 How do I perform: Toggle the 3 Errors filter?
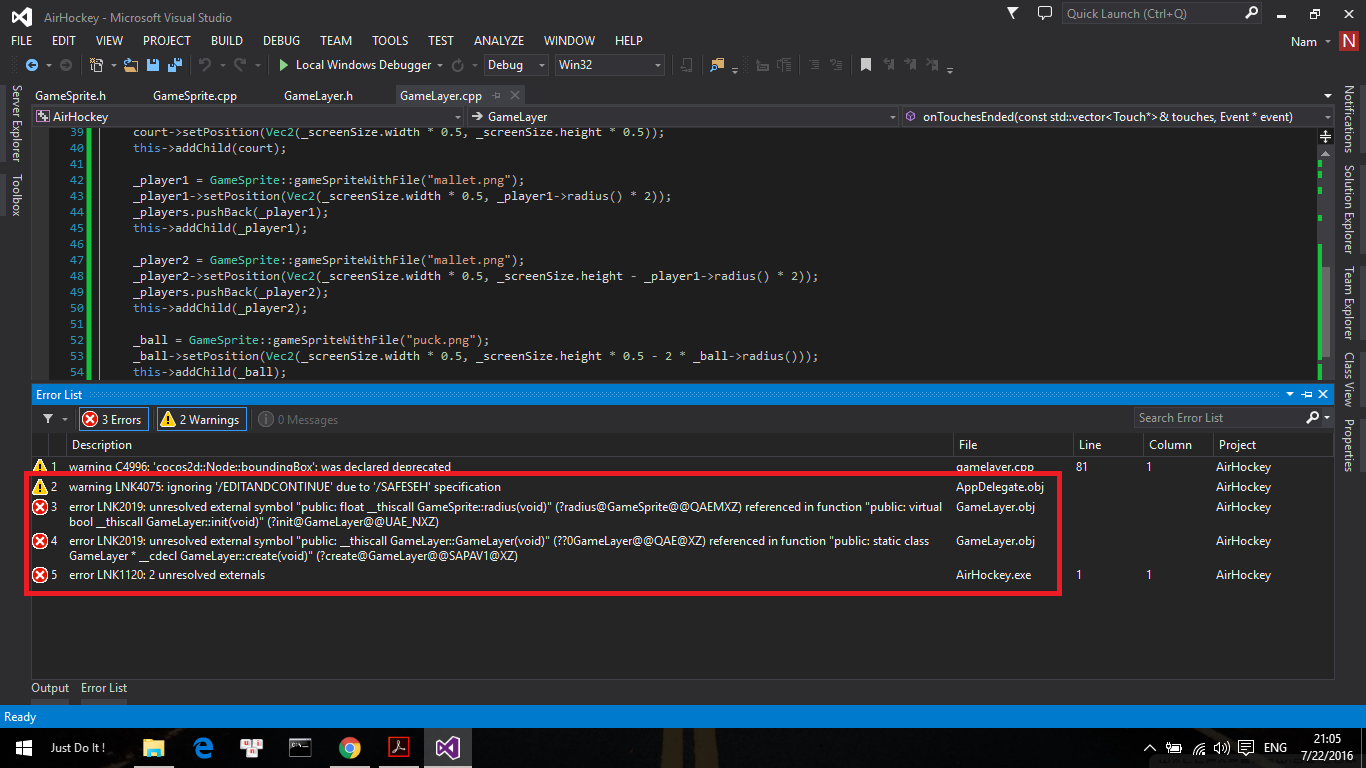coord(113,419)
